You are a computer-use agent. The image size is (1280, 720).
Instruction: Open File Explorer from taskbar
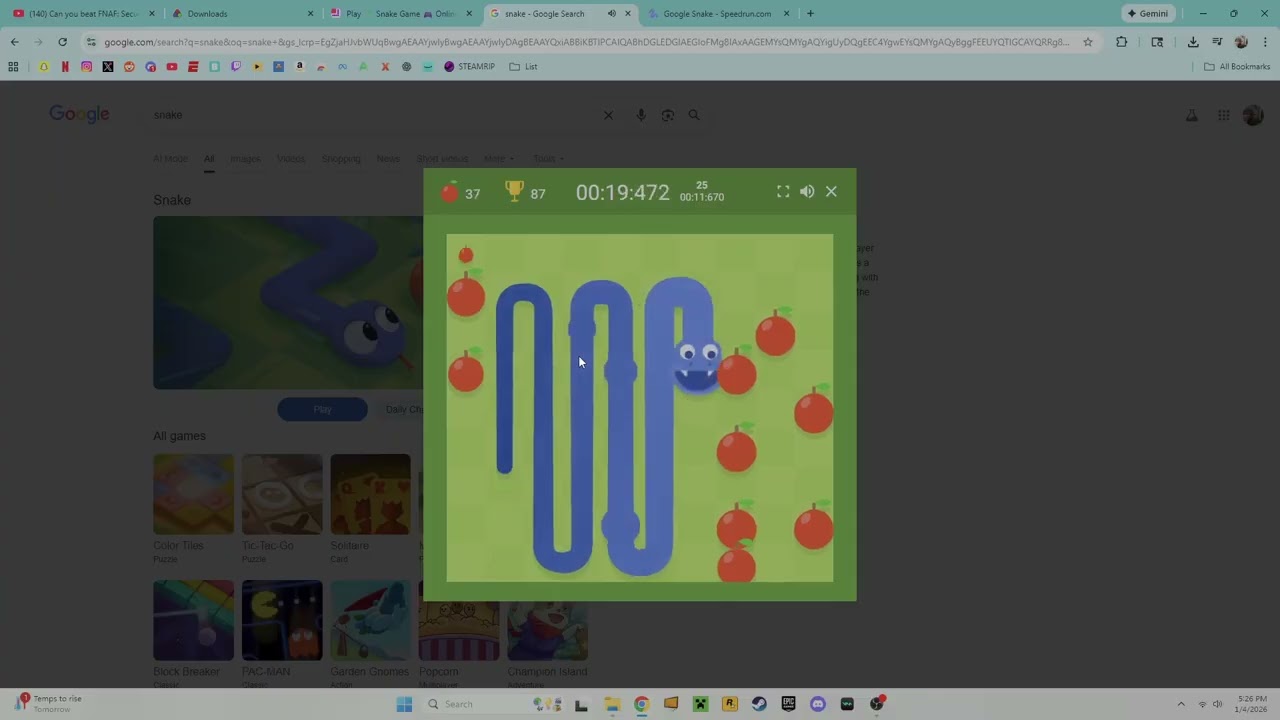pyautogui.click(x=612, y=704)
